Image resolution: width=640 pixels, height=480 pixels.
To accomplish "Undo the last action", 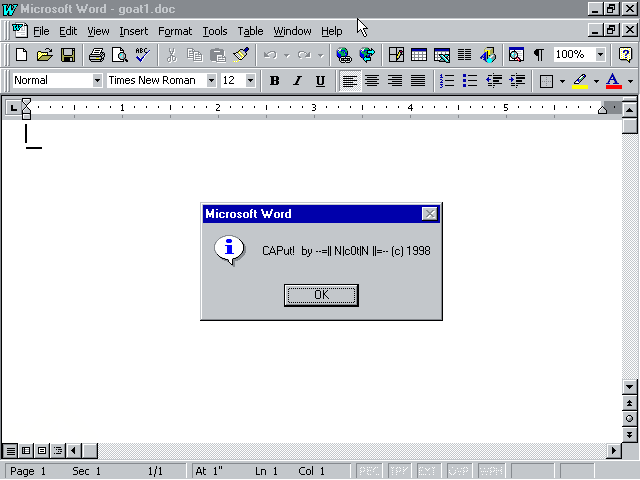I will pos(270,55).
